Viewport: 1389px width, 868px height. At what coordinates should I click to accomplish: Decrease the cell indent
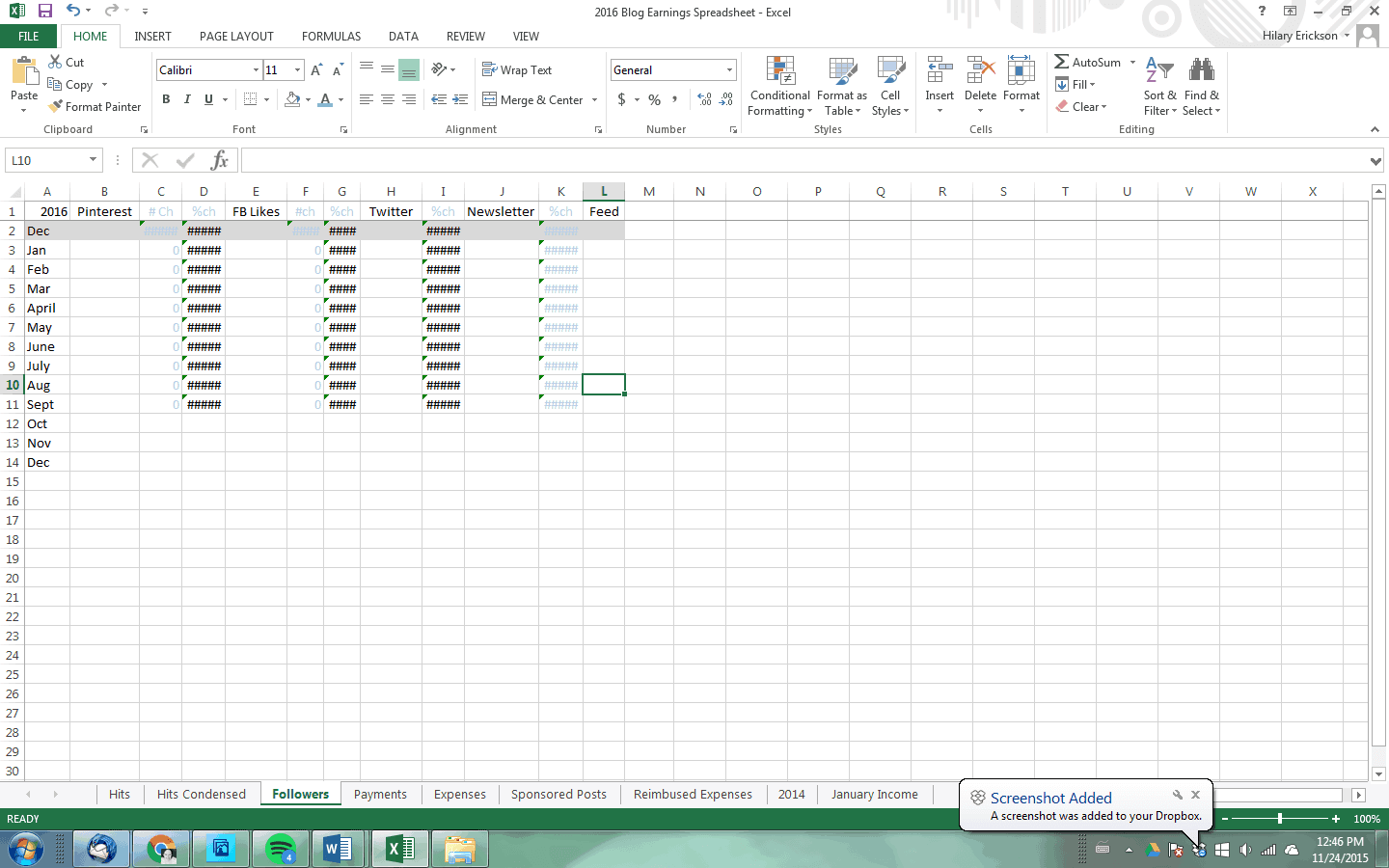click(439, 99)
